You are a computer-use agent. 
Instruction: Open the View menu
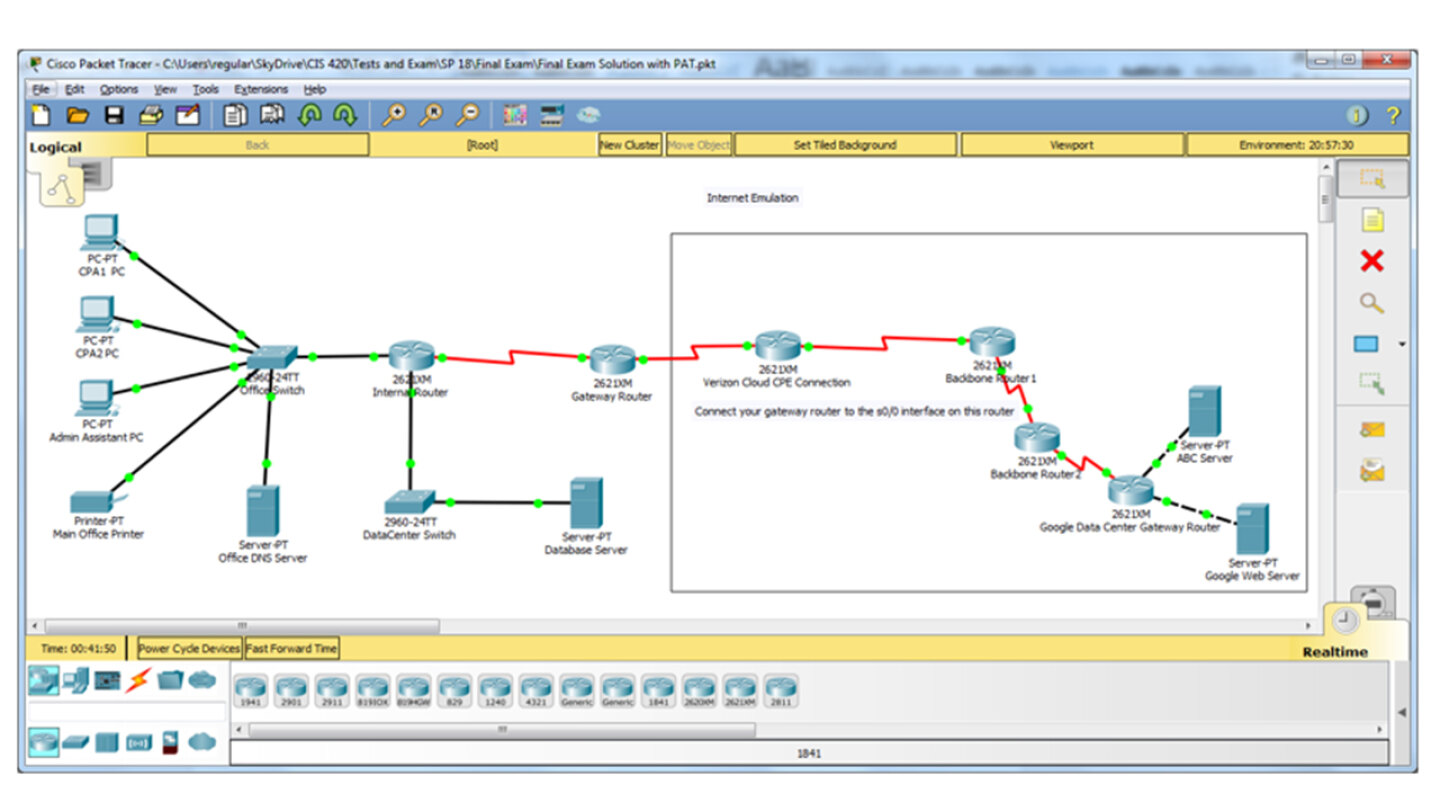[165, 89]
